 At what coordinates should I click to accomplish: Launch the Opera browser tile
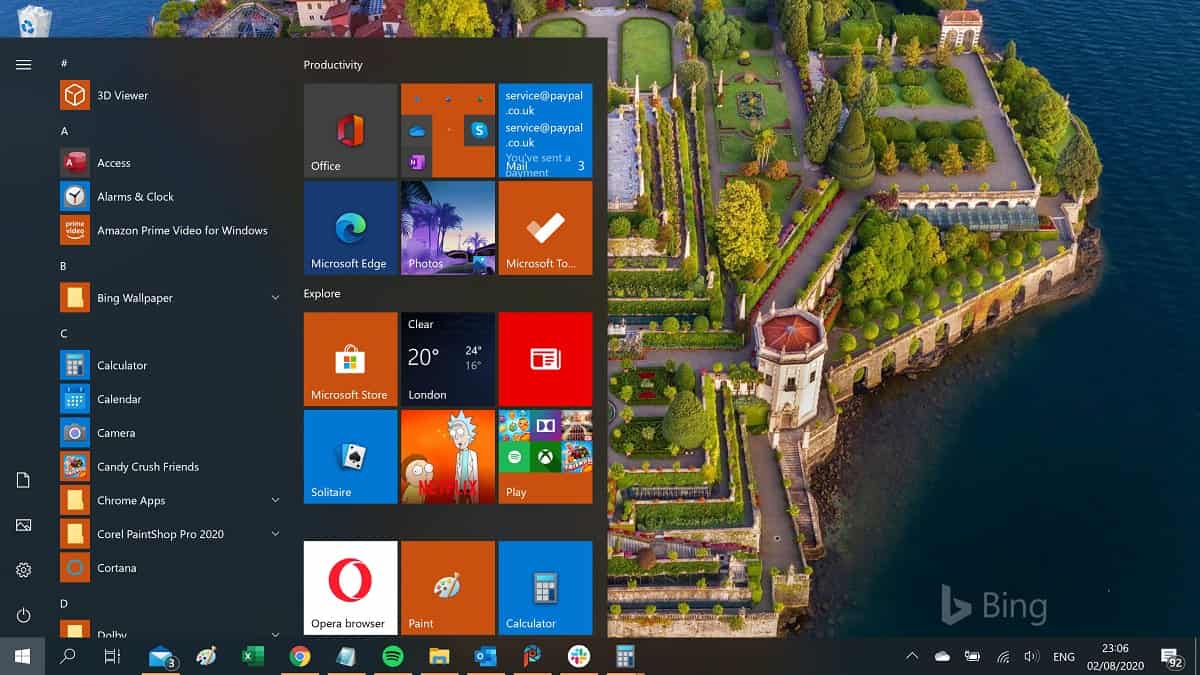click(350, 588)
